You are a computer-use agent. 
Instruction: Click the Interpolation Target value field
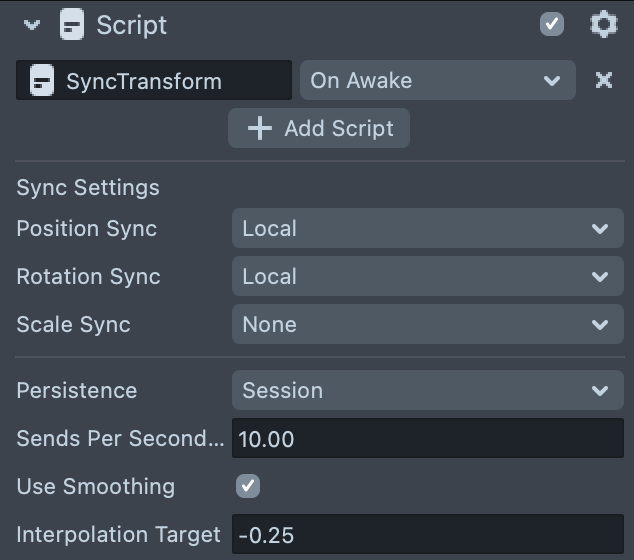point(427,535)
